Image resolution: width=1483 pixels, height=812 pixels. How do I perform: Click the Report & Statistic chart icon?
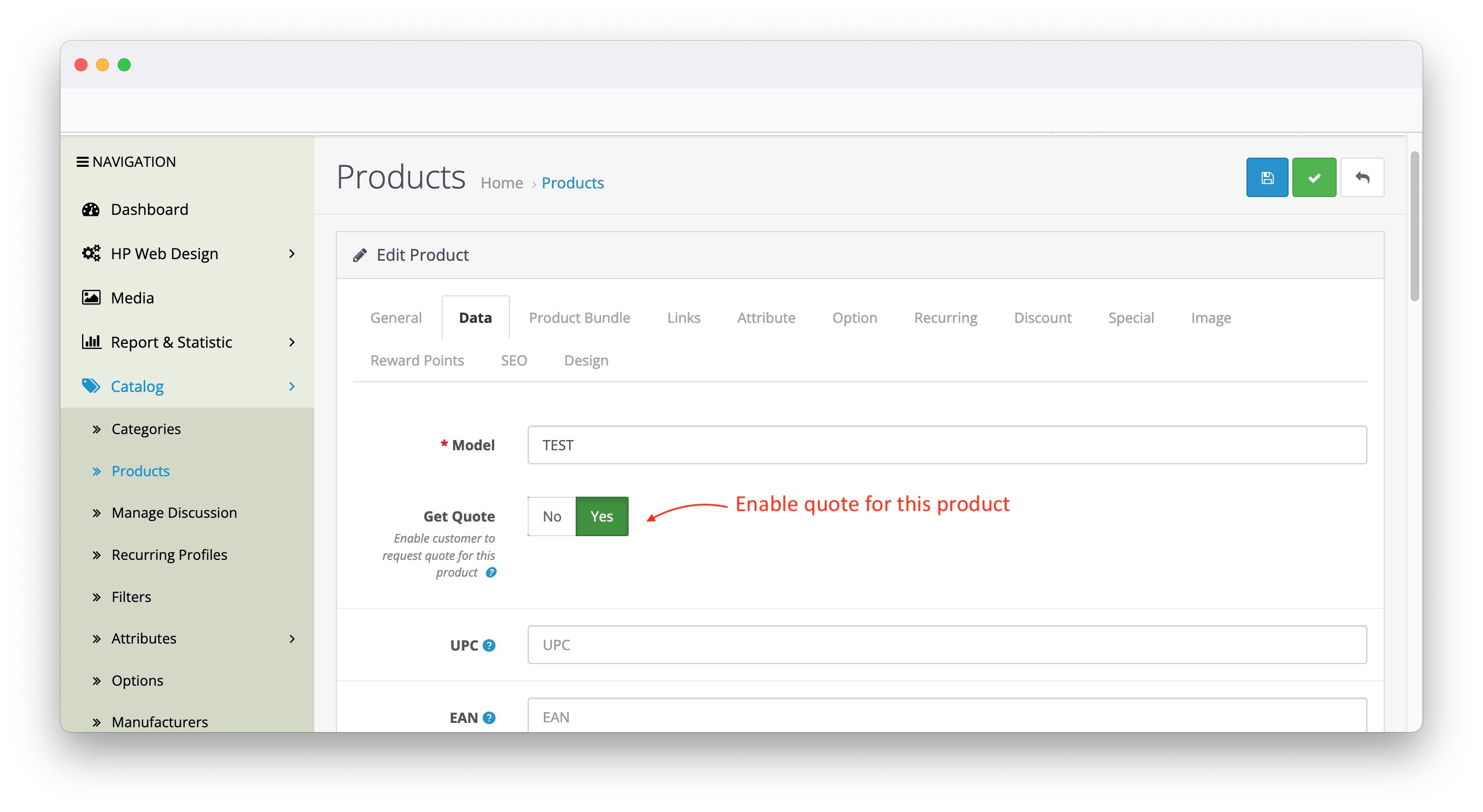(91, 342)
